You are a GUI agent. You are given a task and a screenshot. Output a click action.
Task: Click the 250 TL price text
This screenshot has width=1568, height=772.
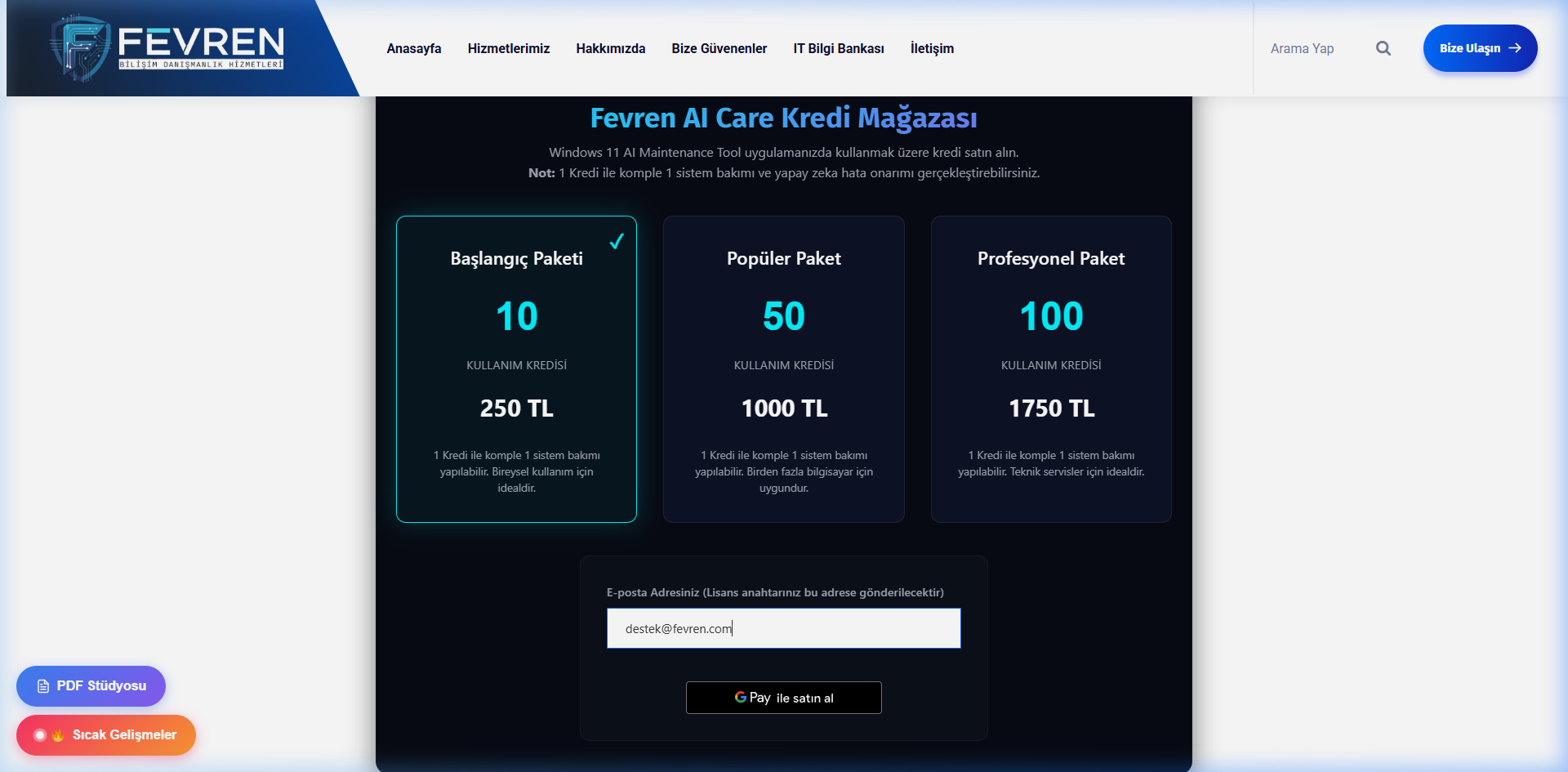(517, 408)
